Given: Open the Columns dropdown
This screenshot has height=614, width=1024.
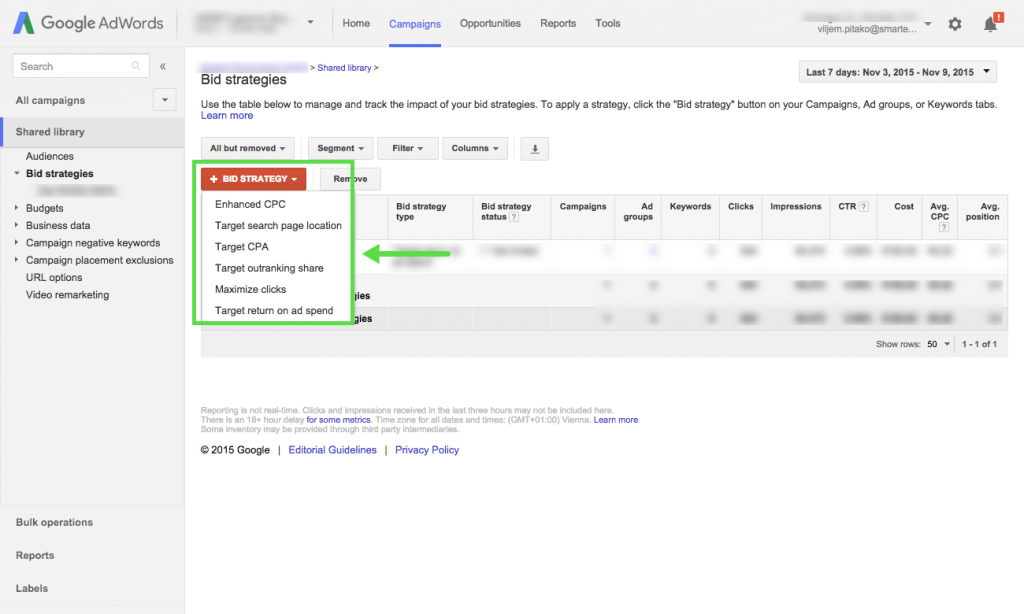Looking at the screenshot, I should click(475, 149).
